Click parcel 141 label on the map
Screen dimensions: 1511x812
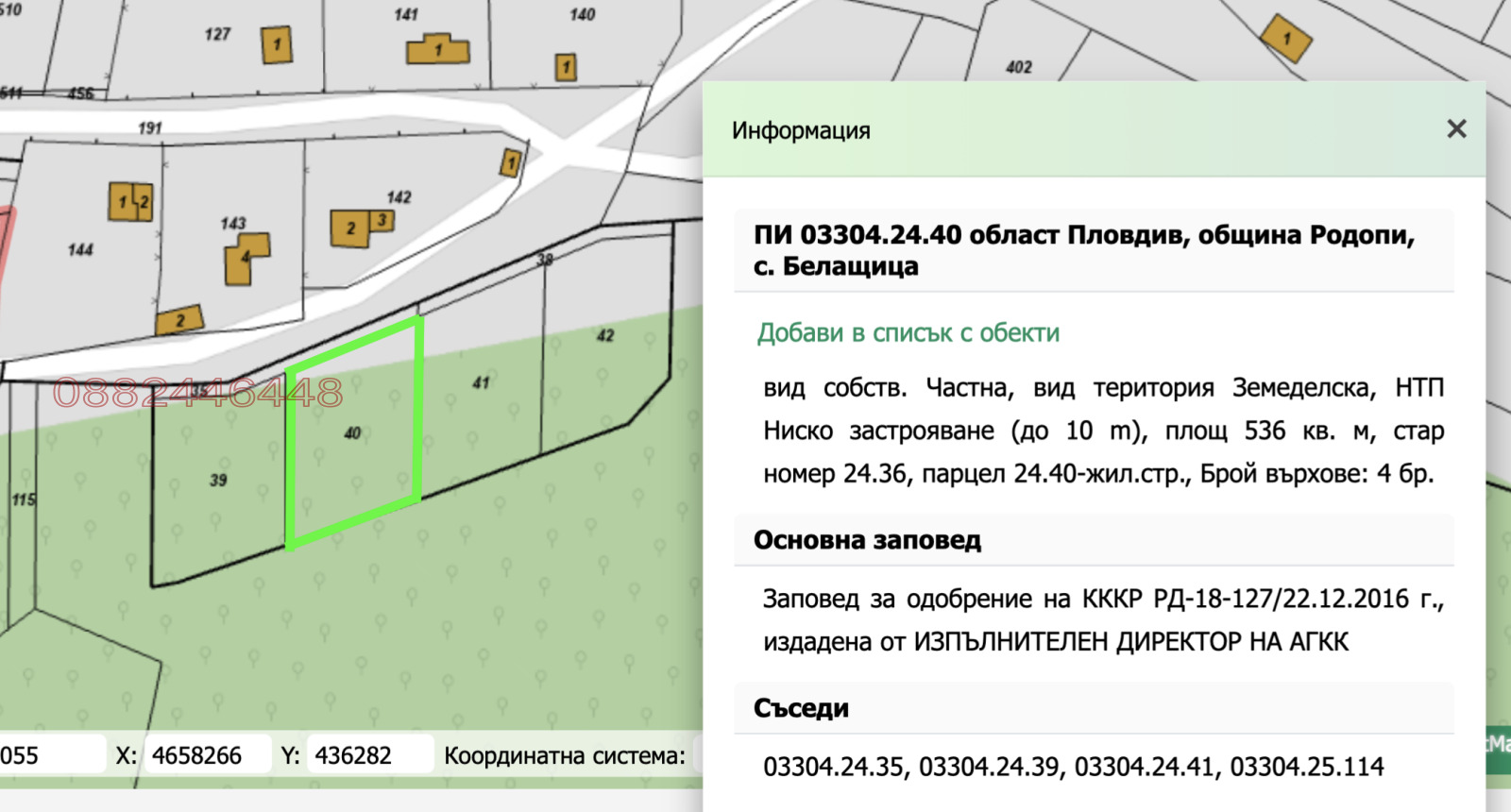point(406,14)
